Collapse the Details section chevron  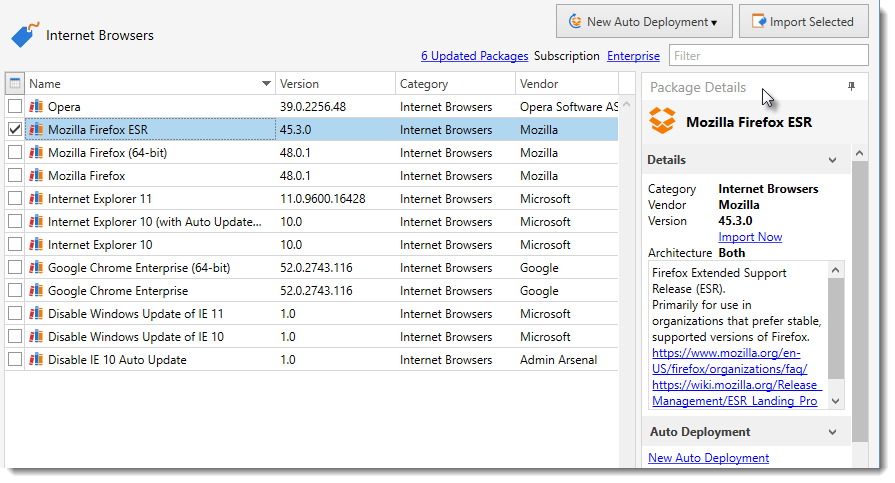point(832,160)
